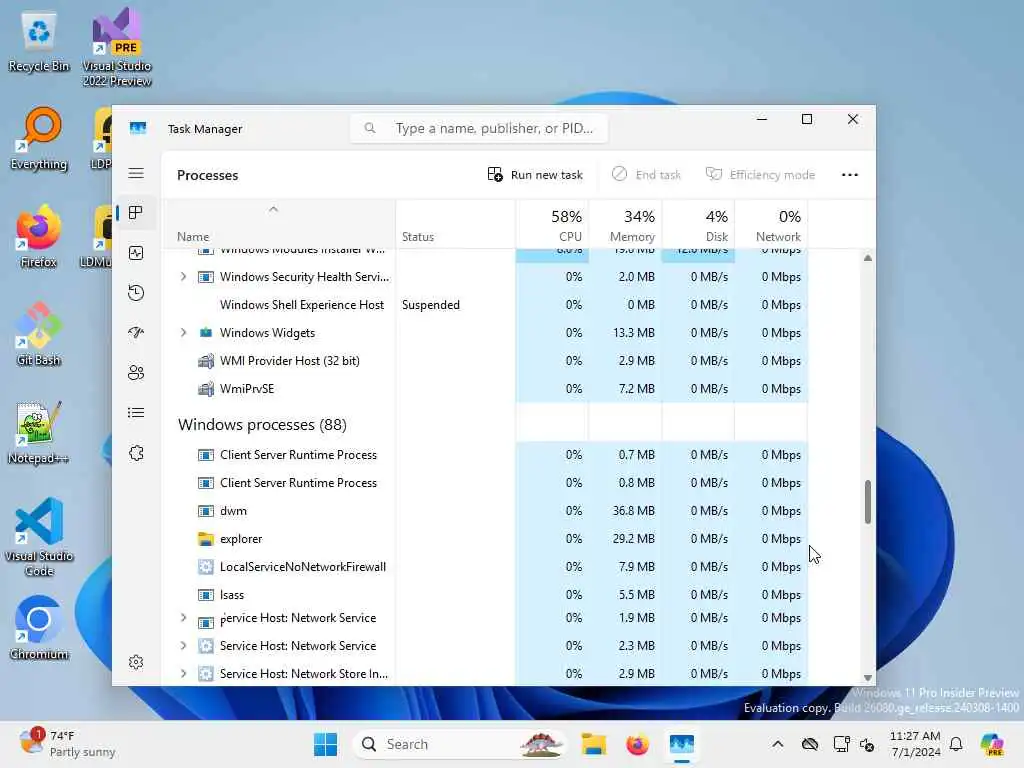The height and width of the screenshot is (768, 1024).
Task: Select the WMI Provider Host (32 bit) row
Action: point(485,360)
